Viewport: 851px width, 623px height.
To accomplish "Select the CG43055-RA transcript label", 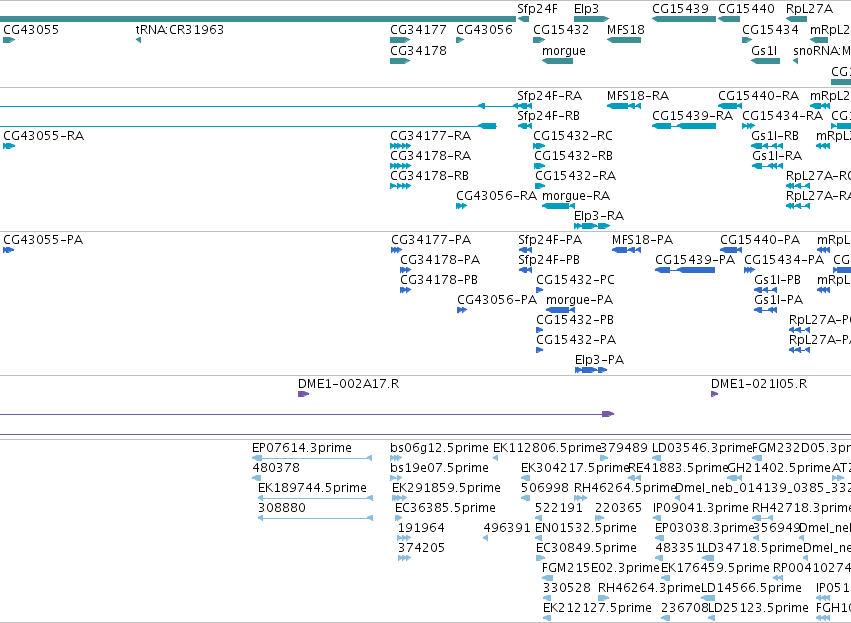I will point(43,136).
